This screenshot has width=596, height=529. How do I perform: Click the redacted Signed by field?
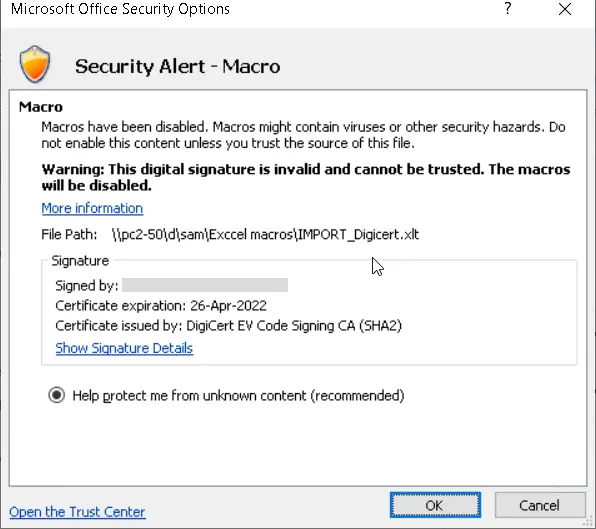(x=205, y=285)
